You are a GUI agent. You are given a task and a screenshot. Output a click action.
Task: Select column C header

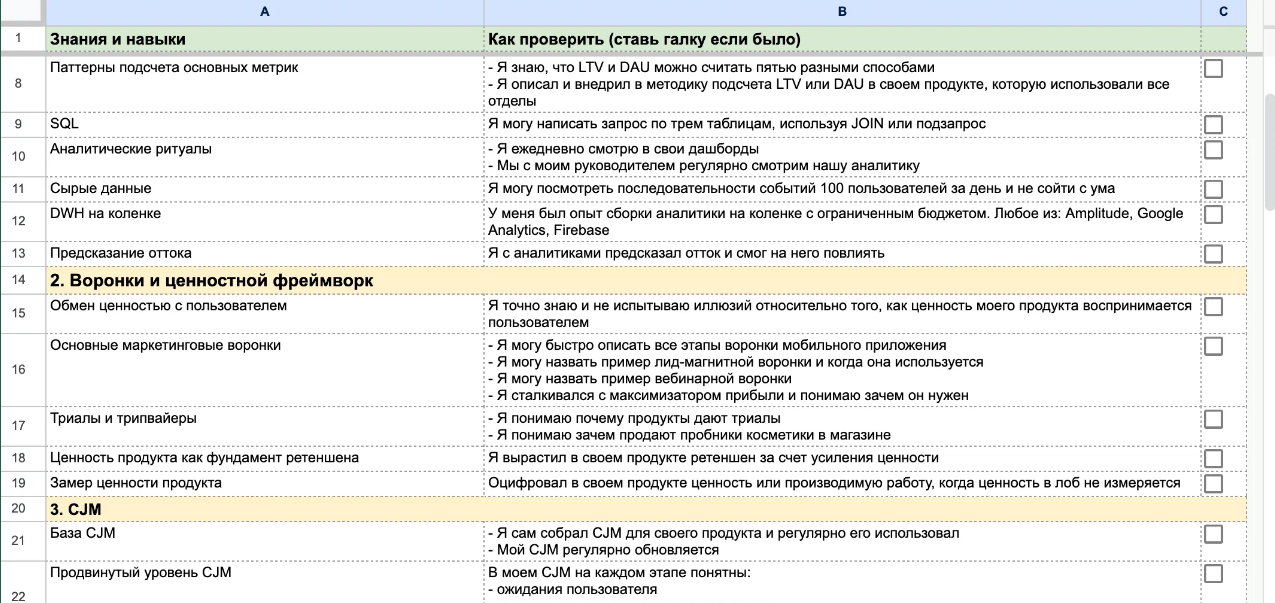coord(1224,12)
